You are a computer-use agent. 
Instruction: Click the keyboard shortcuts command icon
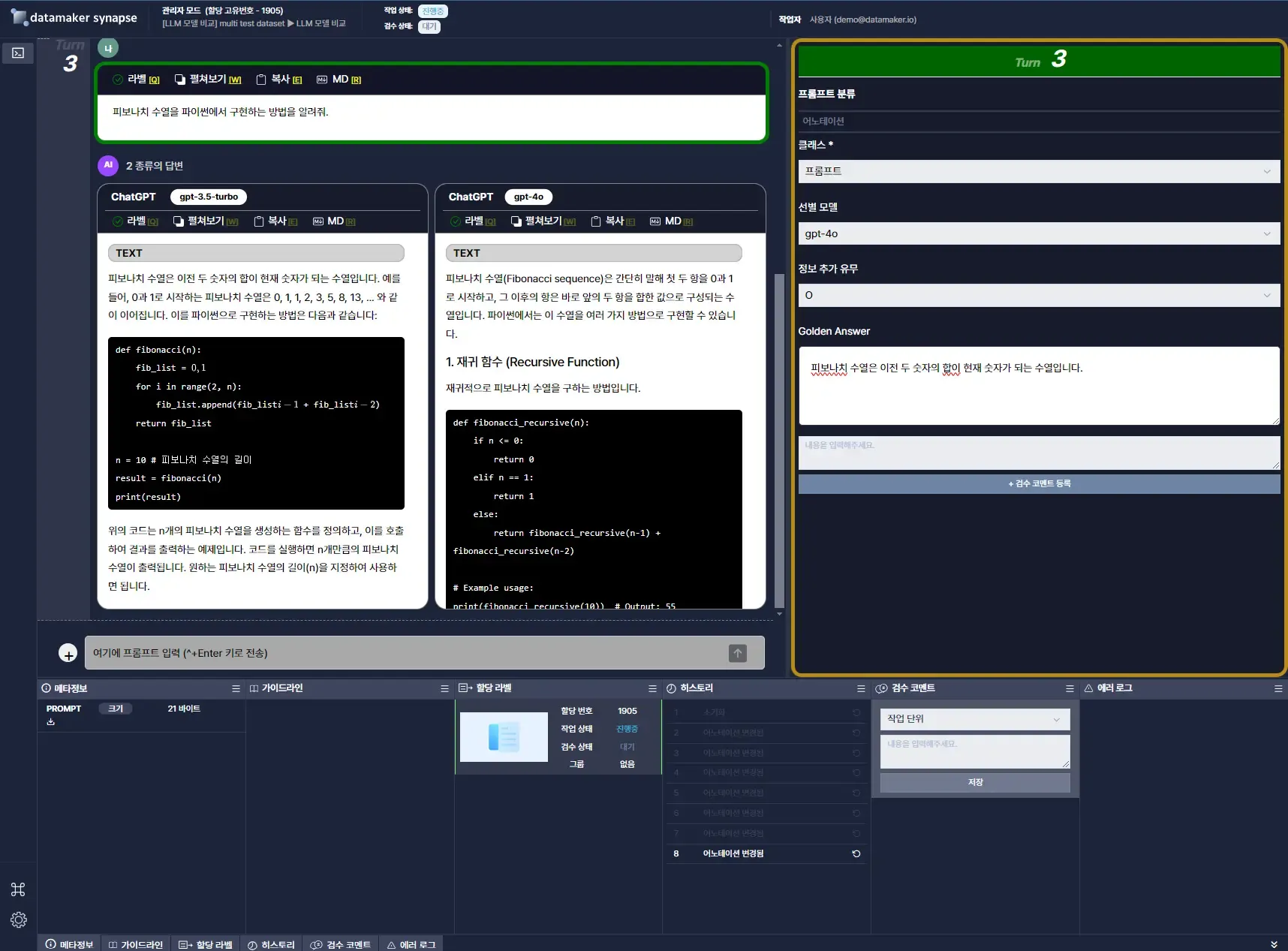click(x=18, y=889)
